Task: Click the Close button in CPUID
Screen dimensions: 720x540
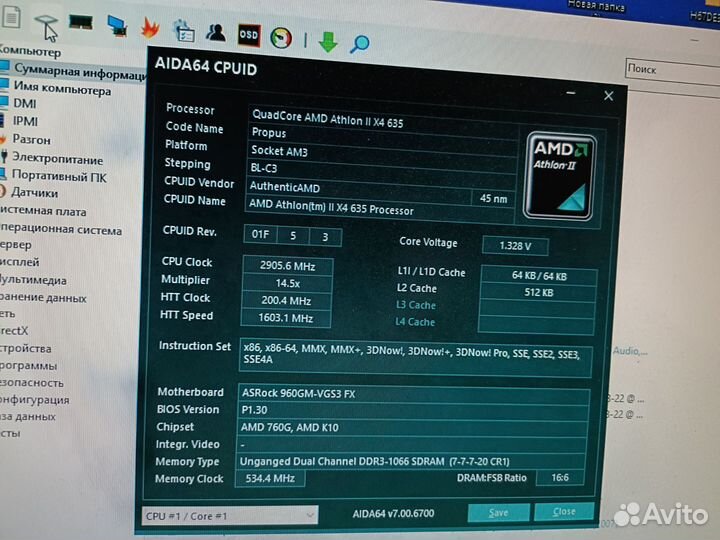Action: click(564, 512)
